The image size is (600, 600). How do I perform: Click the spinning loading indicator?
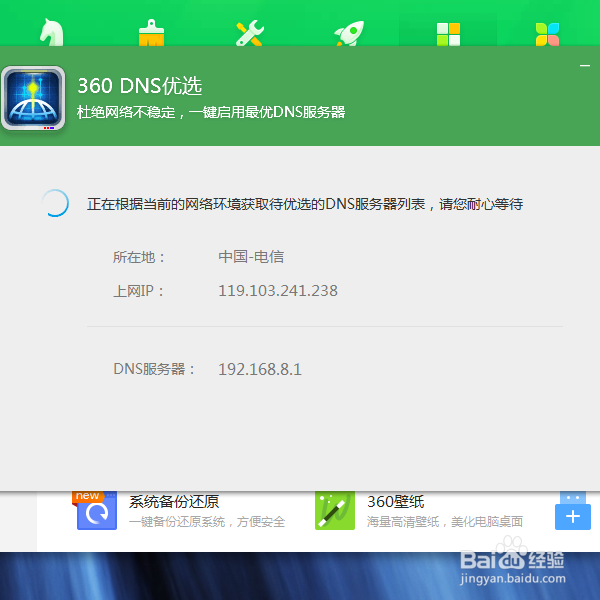point(55,203)
